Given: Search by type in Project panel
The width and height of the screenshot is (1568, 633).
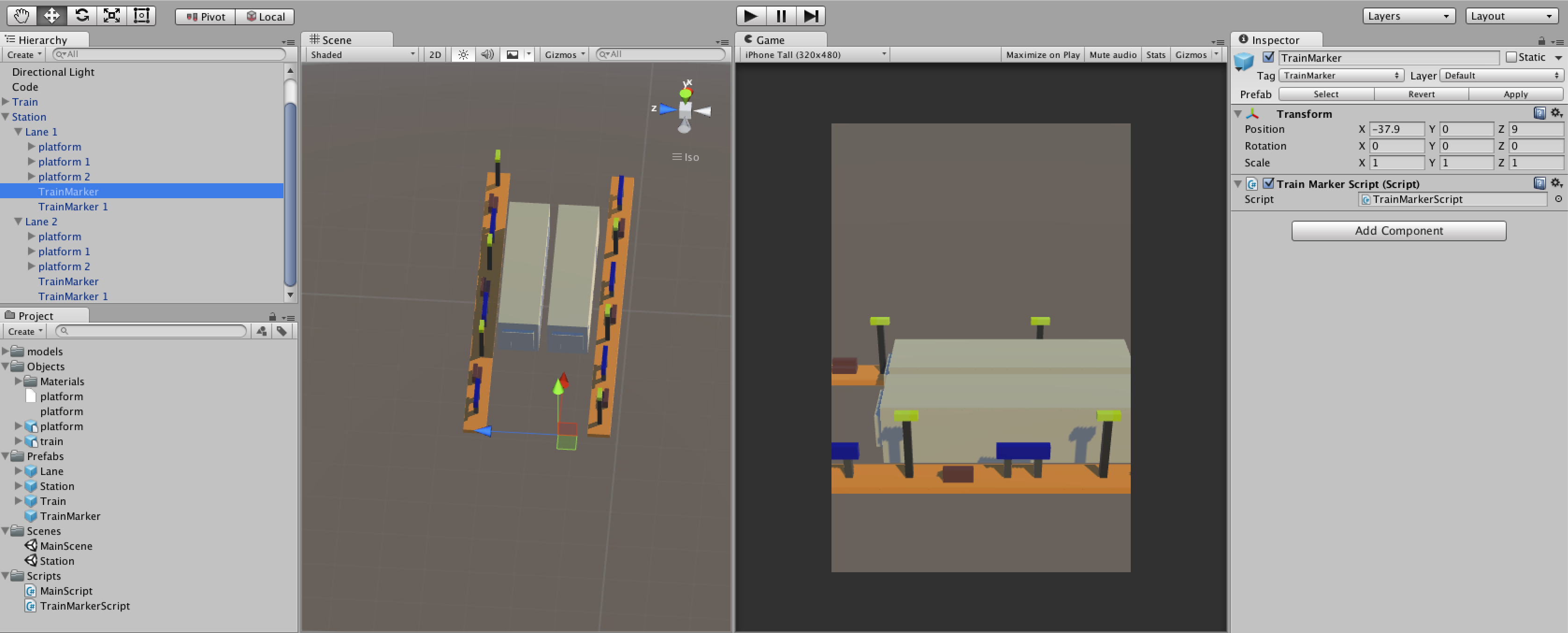Looking at the screenshot, I should pyautogui.click(x=262, y=331).
